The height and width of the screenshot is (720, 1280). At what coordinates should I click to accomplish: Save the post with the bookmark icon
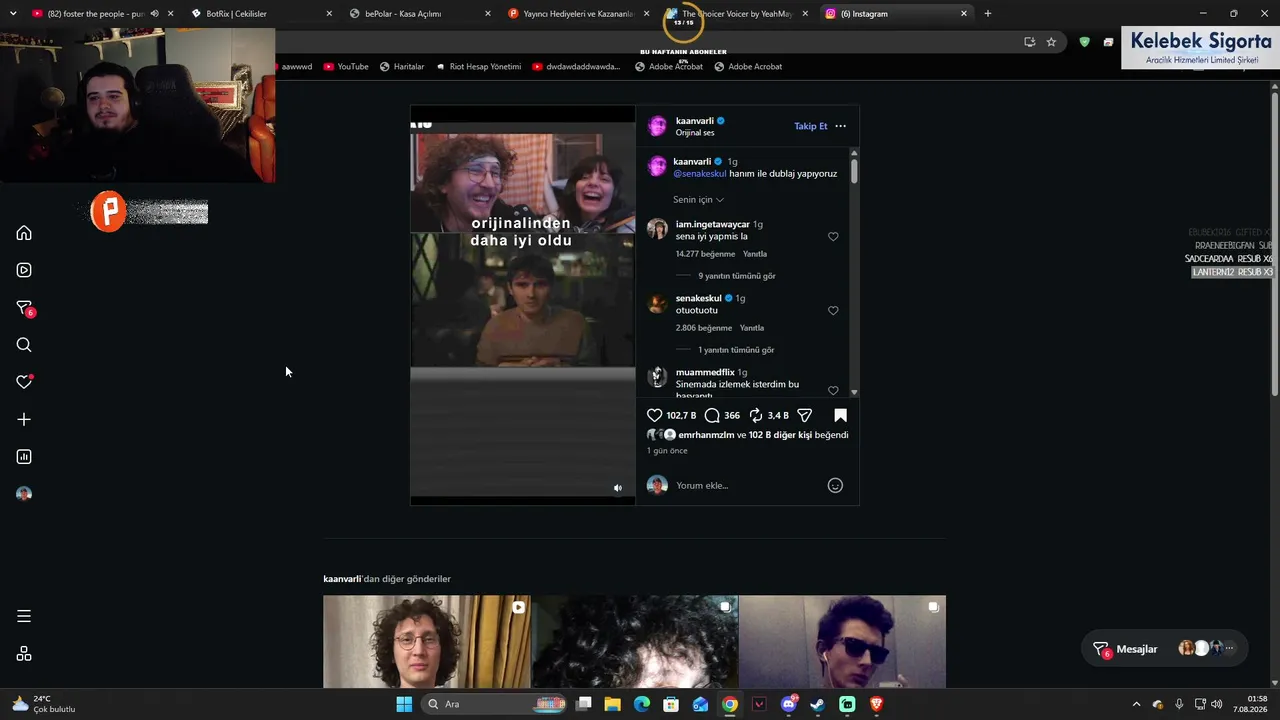840,415
